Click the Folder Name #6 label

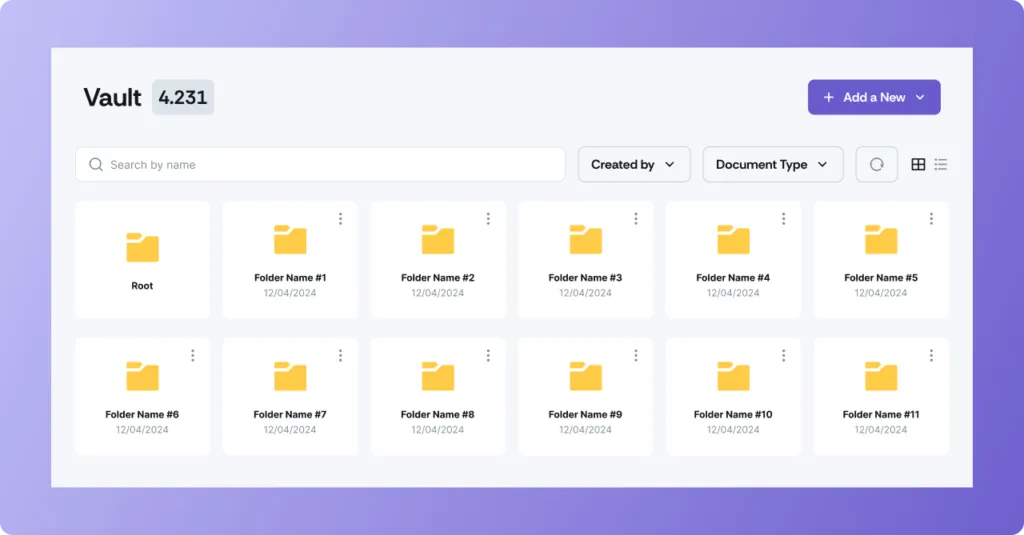(142, 414)
